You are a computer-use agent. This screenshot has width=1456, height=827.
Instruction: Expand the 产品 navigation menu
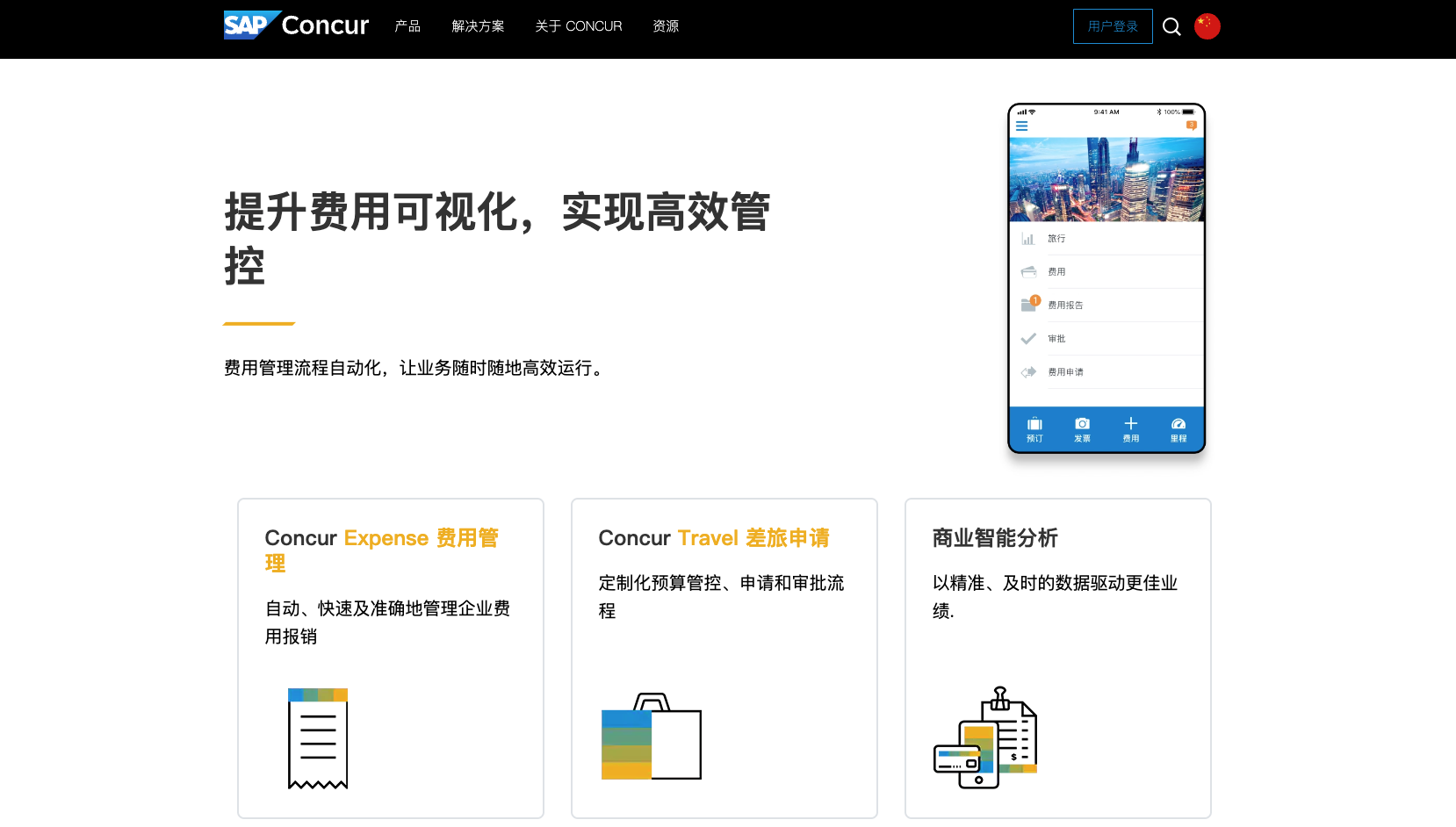[407, 26]
